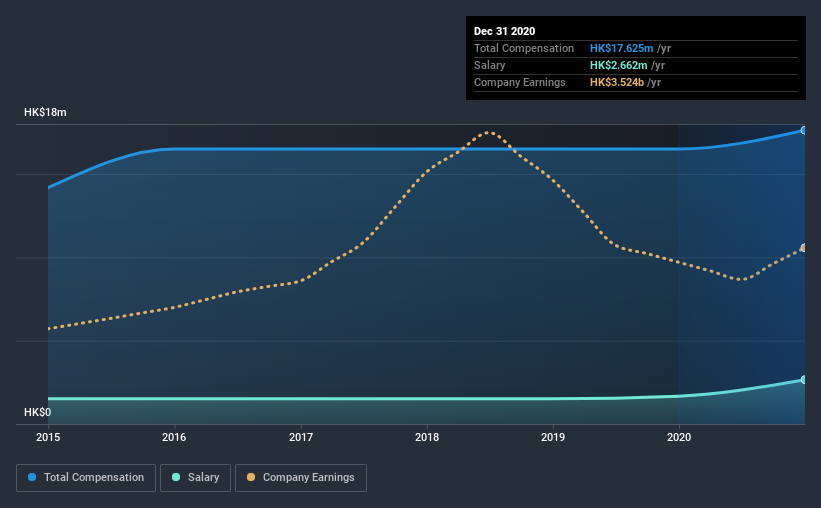Viewport: 821px width, 508px height.
Task: Click the 2018 x-axis label
Action: point(427,437)
